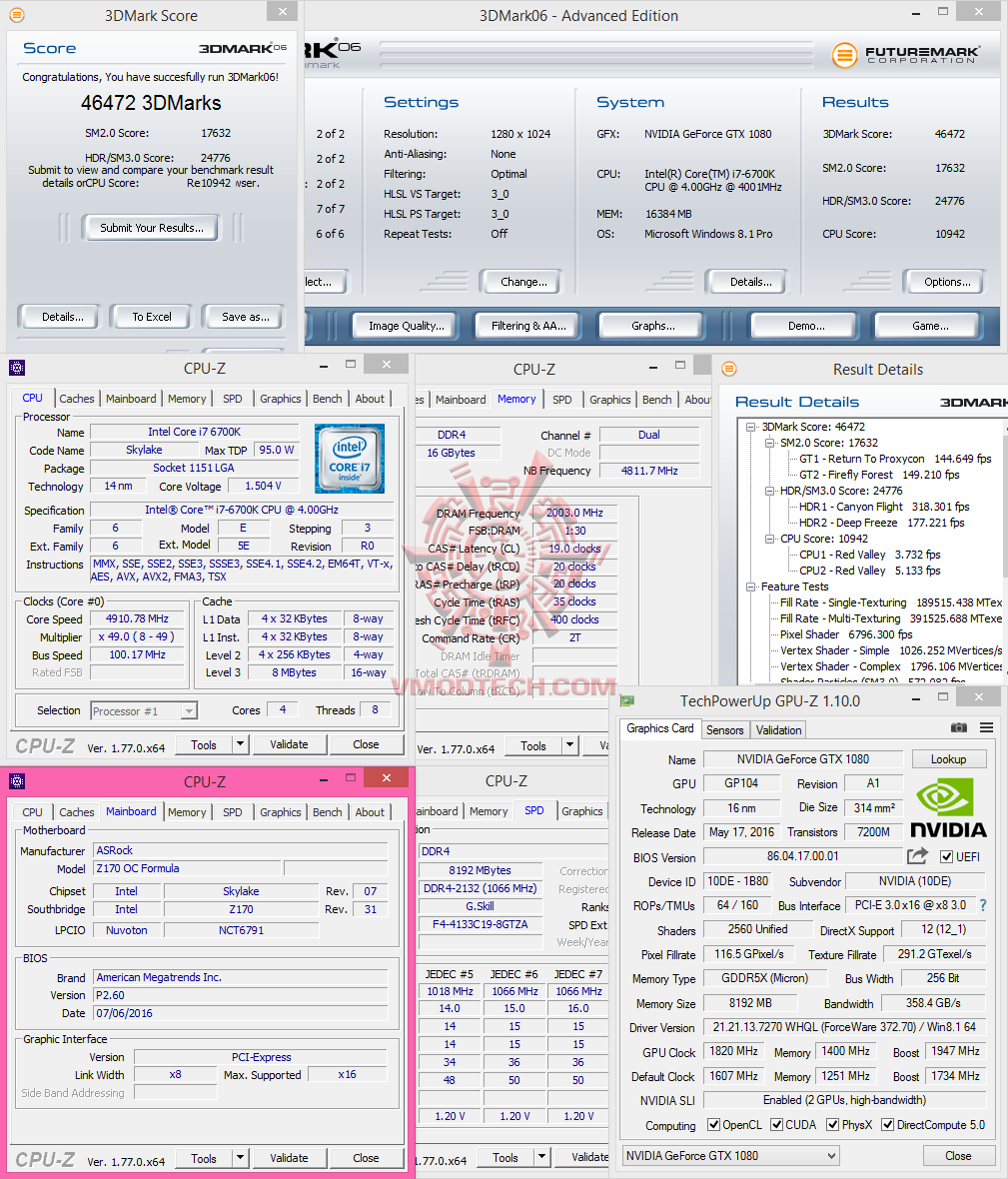Click Validate in CPU-Z CPU window
The image size is (1008, 1179).
pyautogui.click(x=290, y=744)
